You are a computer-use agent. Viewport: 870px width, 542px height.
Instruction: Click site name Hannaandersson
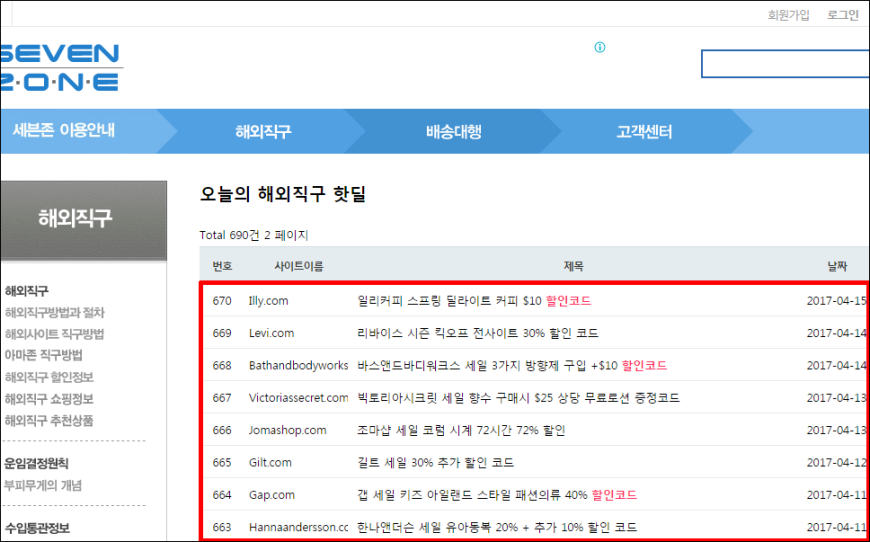[299, 526]
